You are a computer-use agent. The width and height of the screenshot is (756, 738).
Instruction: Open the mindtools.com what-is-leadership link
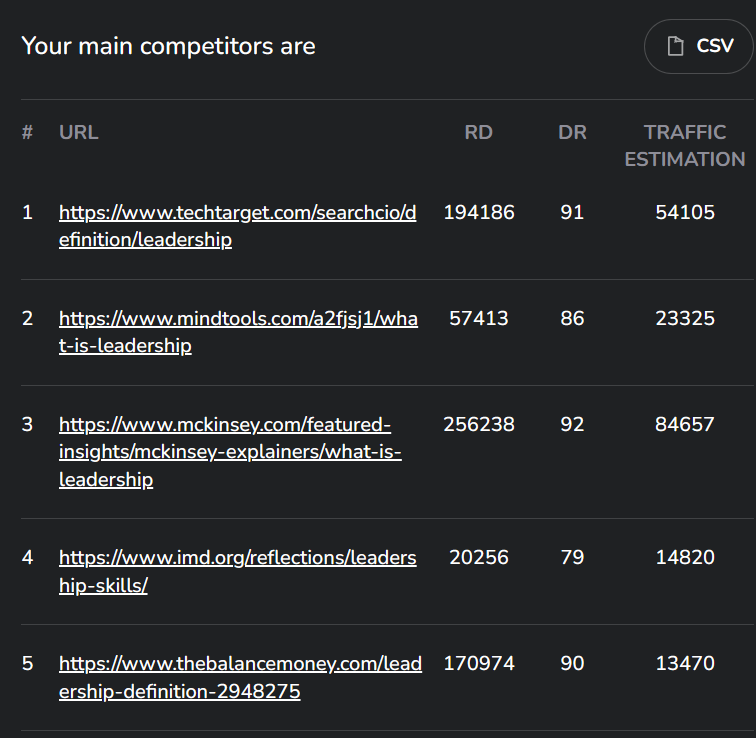[238, 332]
